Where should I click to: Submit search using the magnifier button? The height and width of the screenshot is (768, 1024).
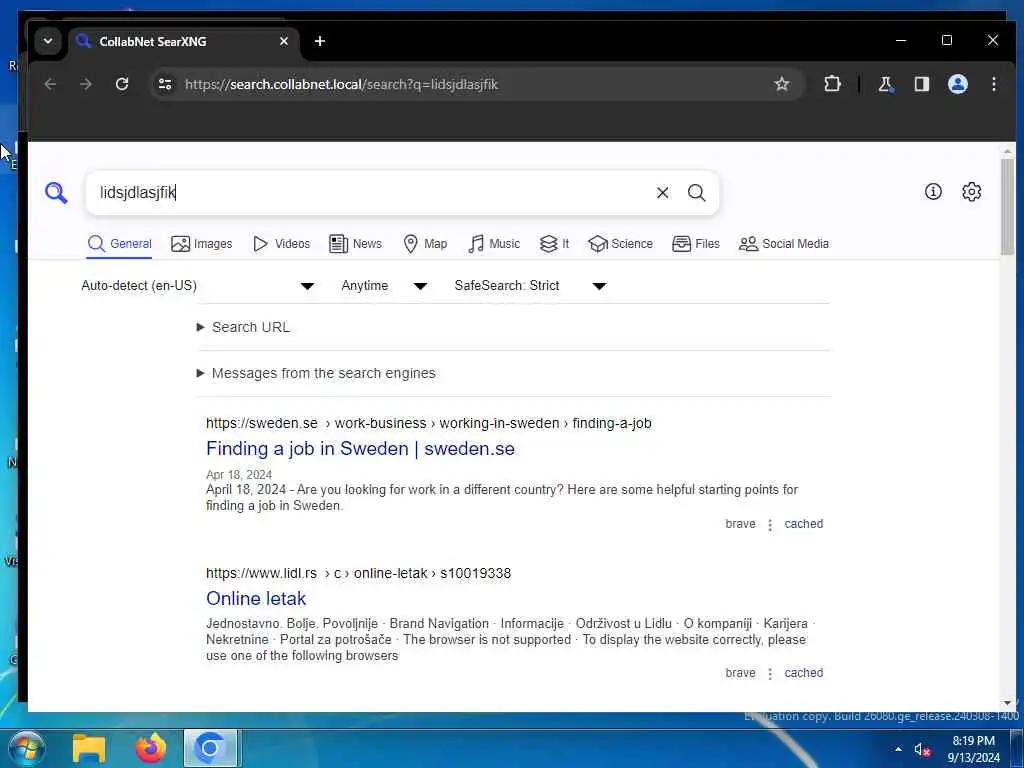697,193
